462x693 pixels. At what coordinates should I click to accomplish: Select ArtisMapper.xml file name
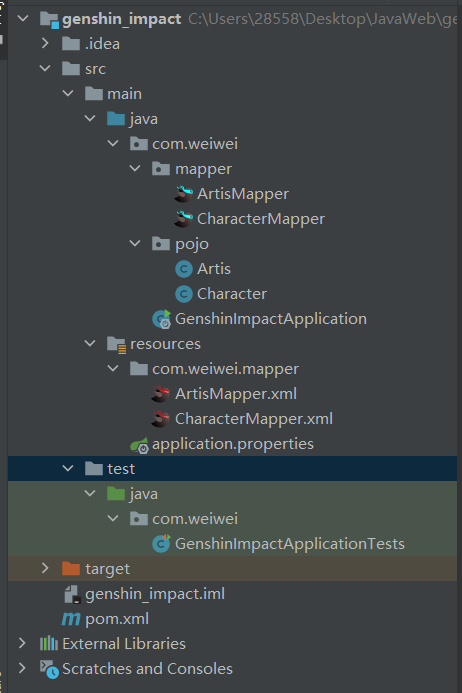pyautogui.click(x=236, y=394)
